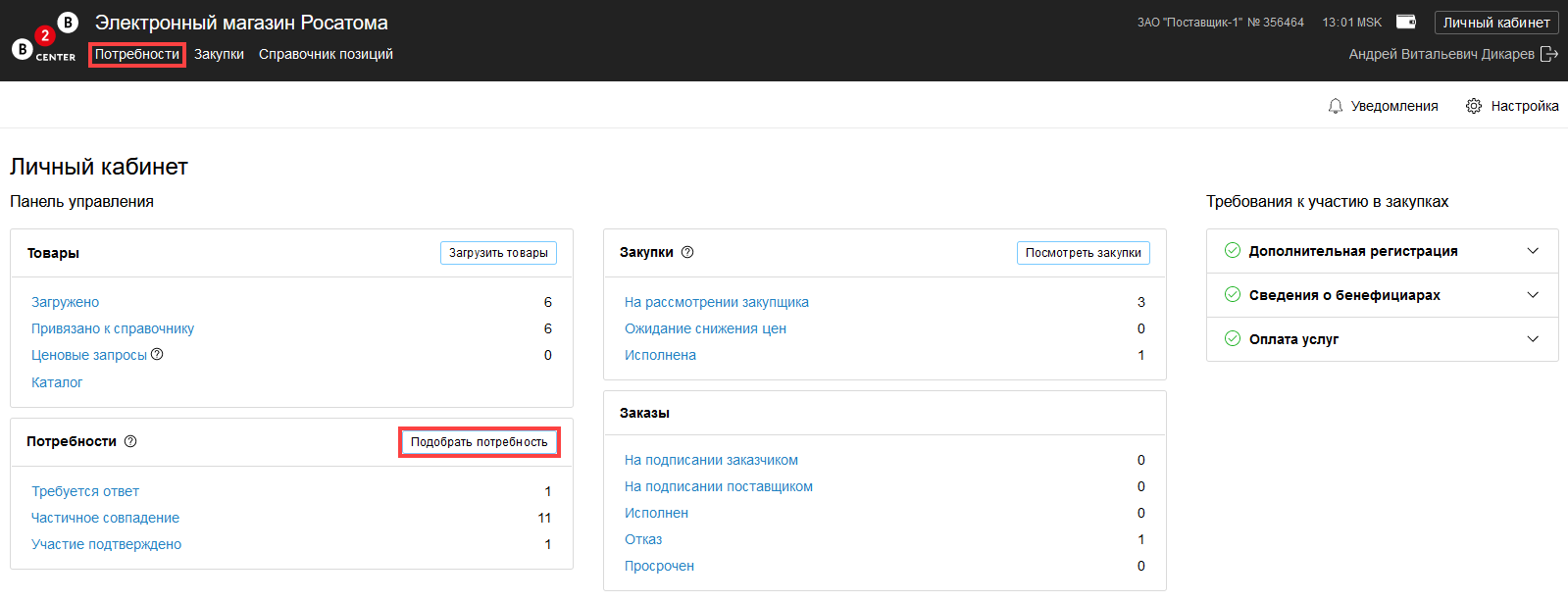This screenshot has height=602, width=1568.
Task: Open Личный кабинет button in header
Action: click(x=1495, y=23)
